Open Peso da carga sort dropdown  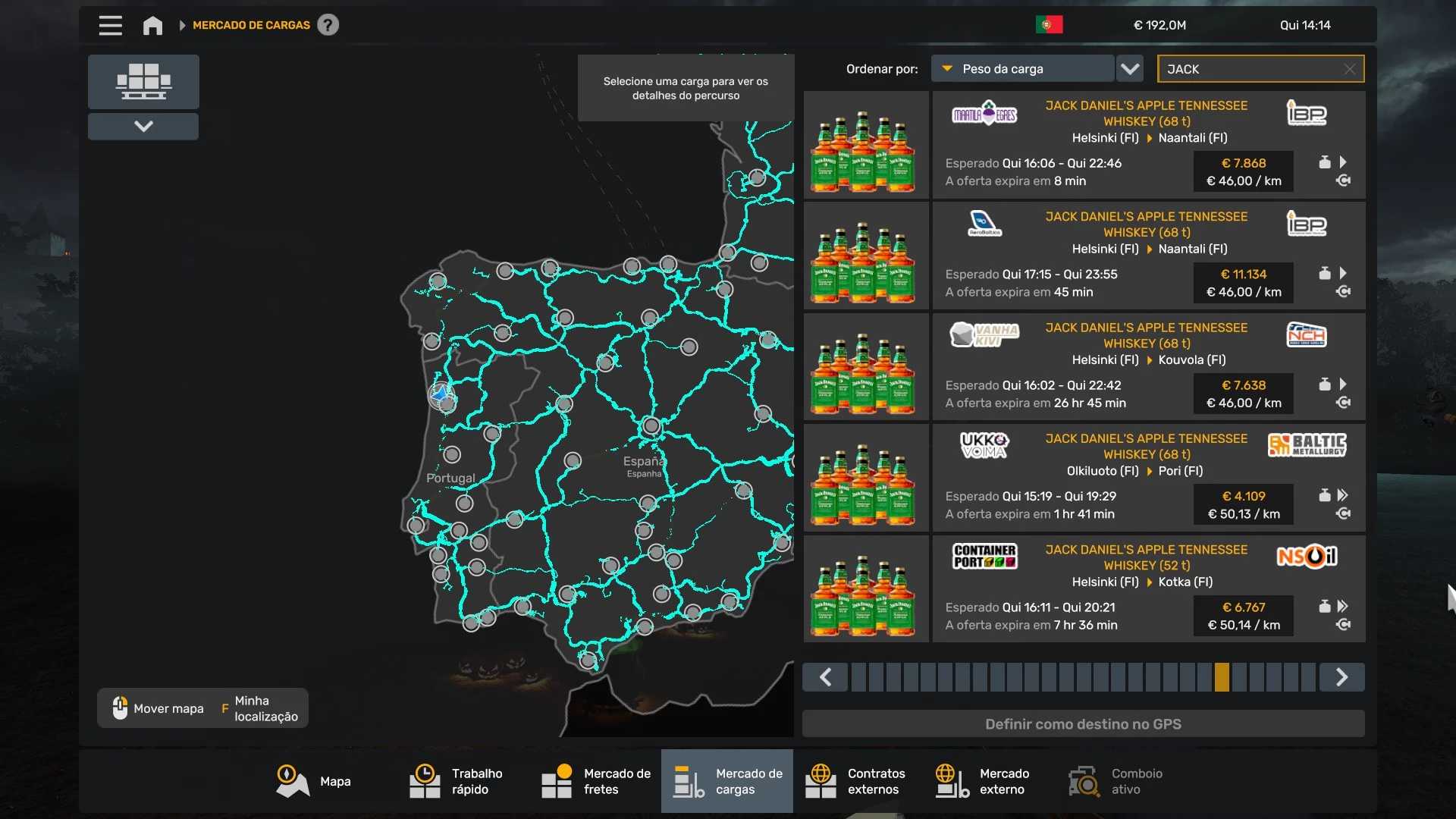pyautogui.click(x=1022, y=69)
